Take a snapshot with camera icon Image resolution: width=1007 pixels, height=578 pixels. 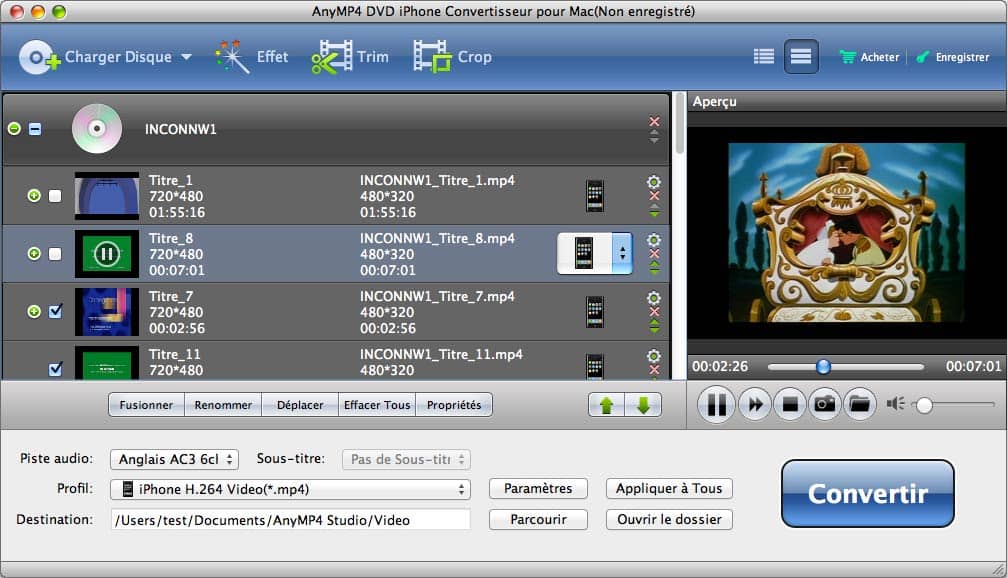click(x=825, y=404)
